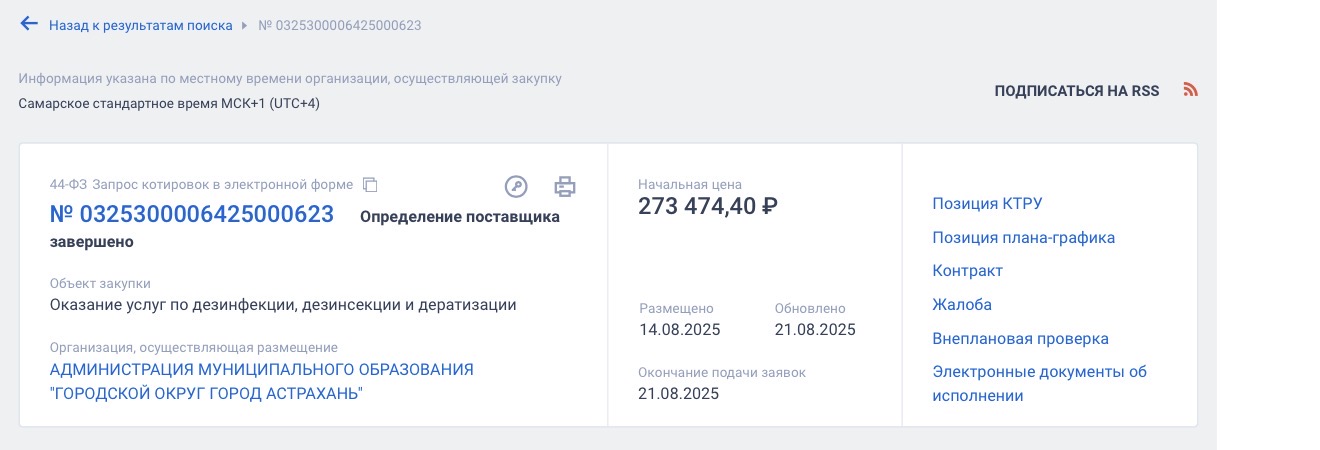Open 'Позиция плана-графика'
Image resolution: width=1320 pixels, height=450 pixels.
1023,238
